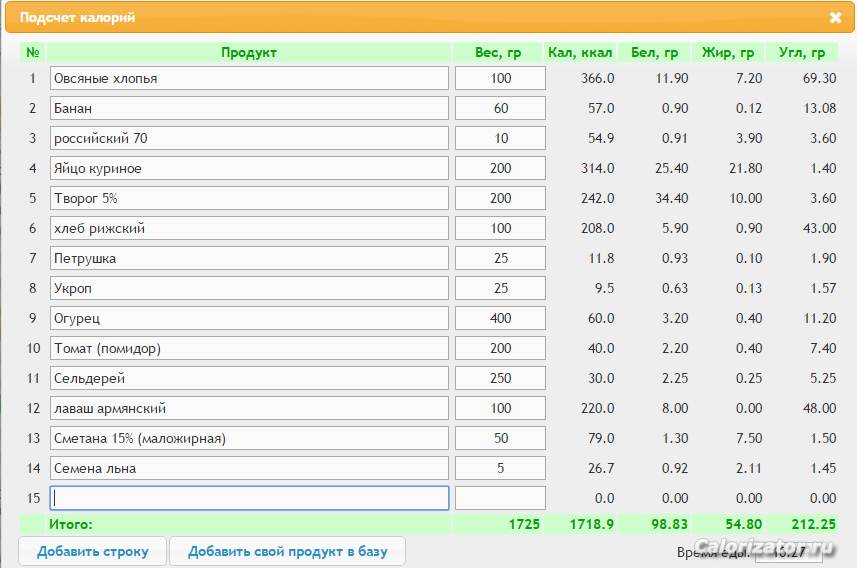Edit the weight field for Огурец

pyautogui.click(x=500, y=318)
